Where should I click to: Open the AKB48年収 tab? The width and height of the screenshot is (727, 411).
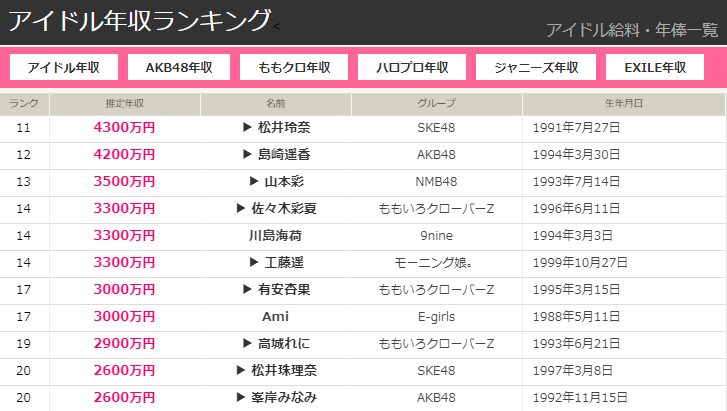click(x=179, y=67)
